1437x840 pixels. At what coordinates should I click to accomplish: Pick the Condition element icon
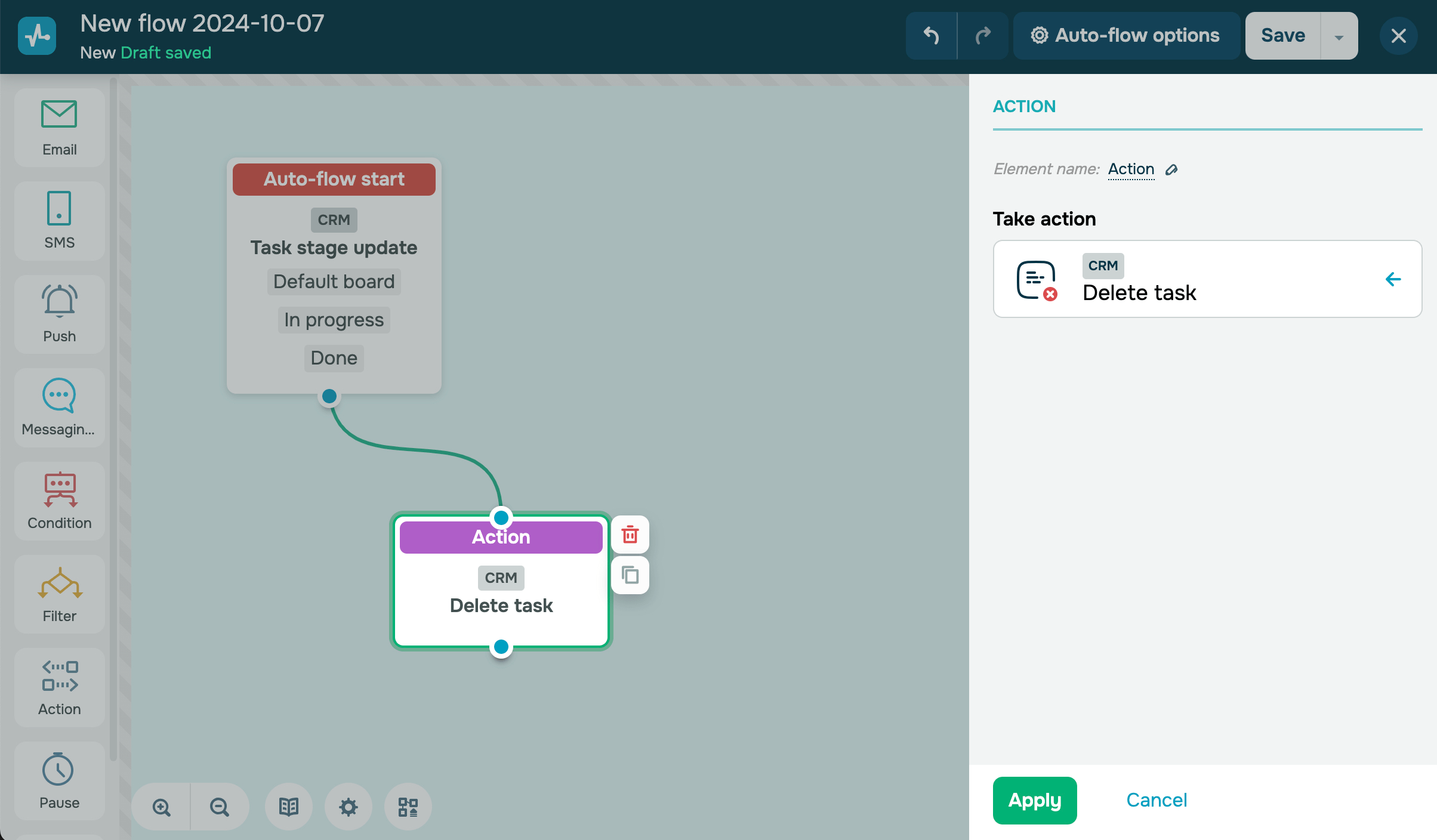coord(60,489)
